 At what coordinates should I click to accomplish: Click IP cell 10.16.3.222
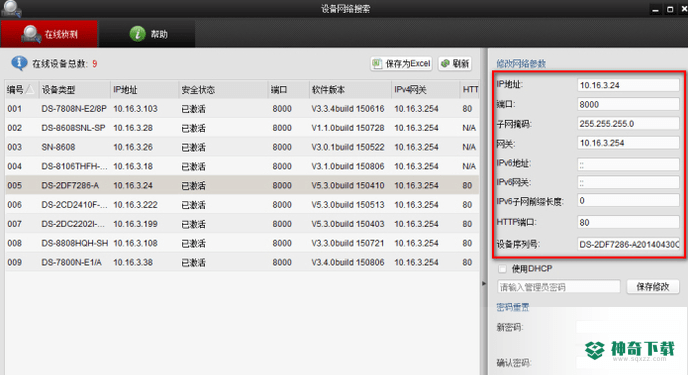[135, 204]
